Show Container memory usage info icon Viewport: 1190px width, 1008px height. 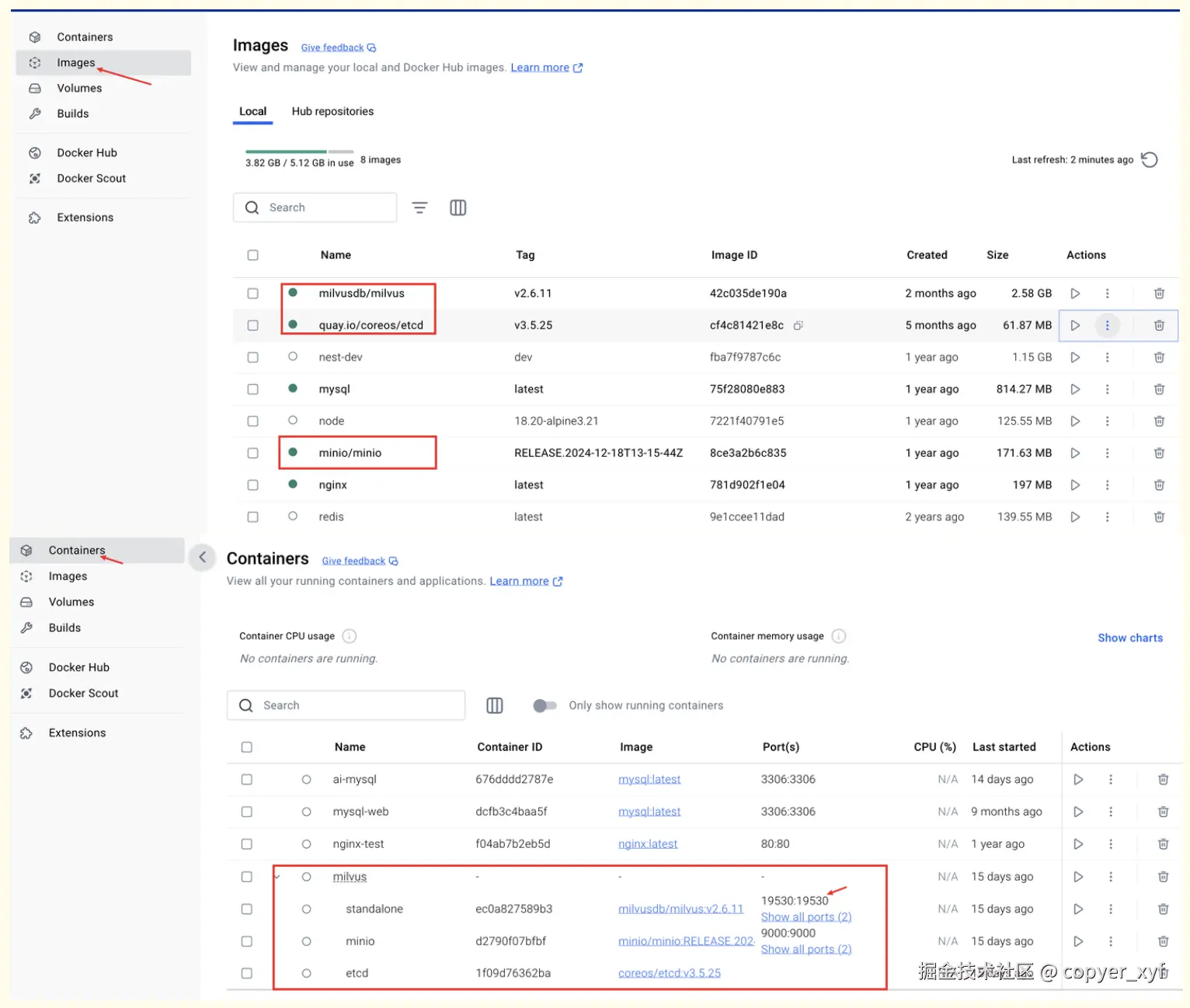click(839, 636)
